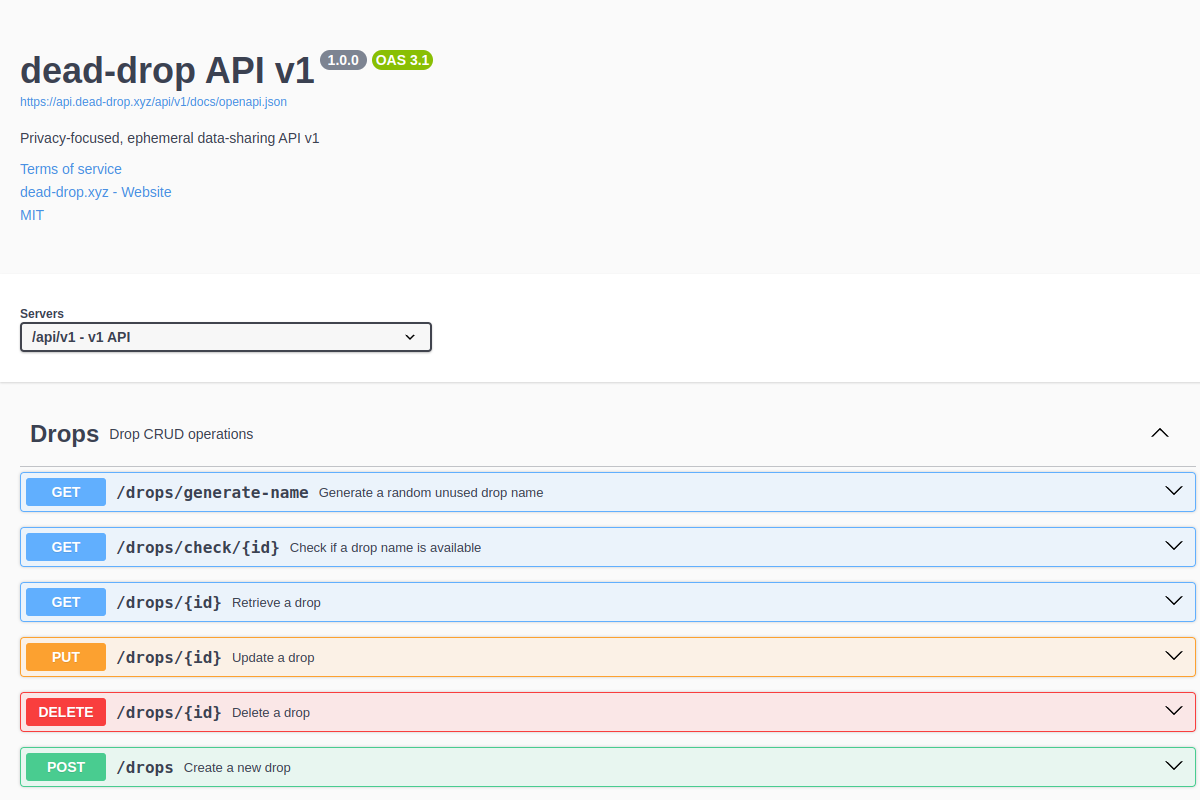Click GET badge for Retrieve a drop
The height and width of the screenshot is (800, 1200).
click(66, 602)
